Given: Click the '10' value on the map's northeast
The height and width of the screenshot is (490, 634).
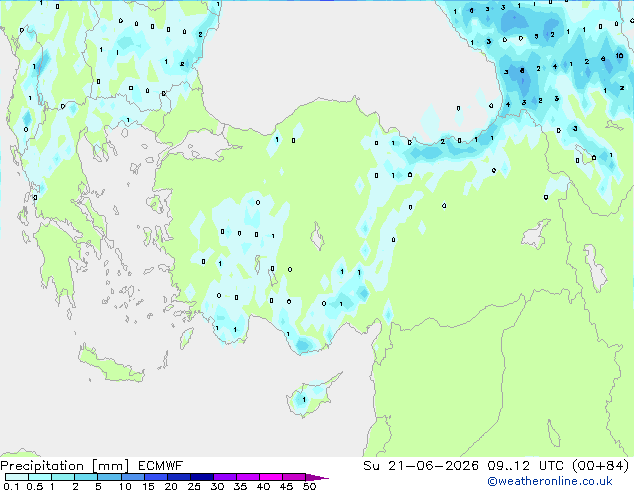Looking at the screenshot, I should pyautogui.click(x=619, y=56).
